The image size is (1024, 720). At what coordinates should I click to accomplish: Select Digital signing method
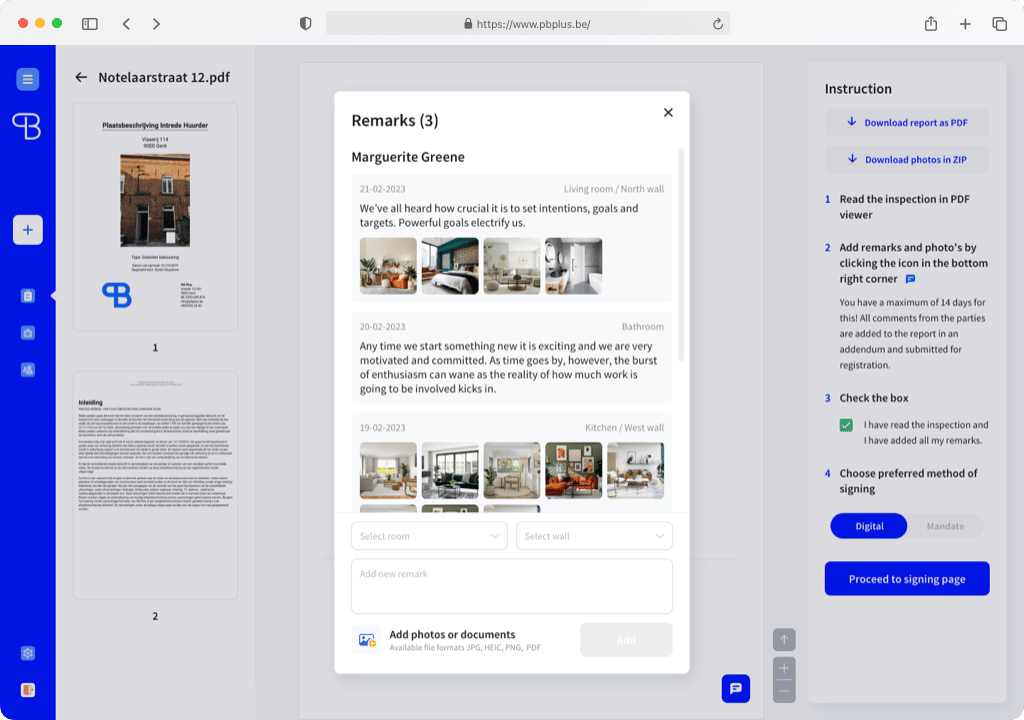(869, 526)
